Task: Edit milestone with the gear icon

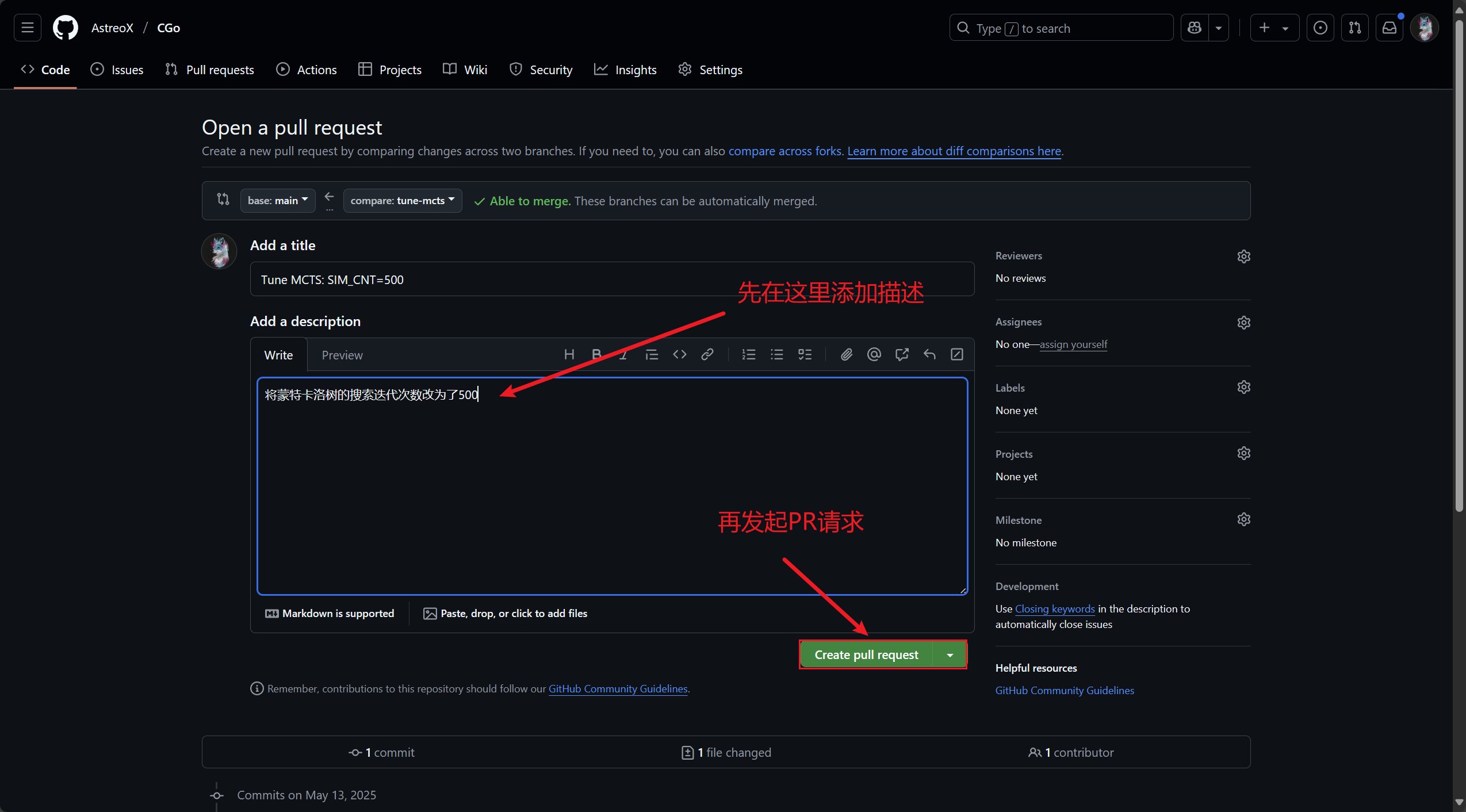Action: [x=1244, y=519]
